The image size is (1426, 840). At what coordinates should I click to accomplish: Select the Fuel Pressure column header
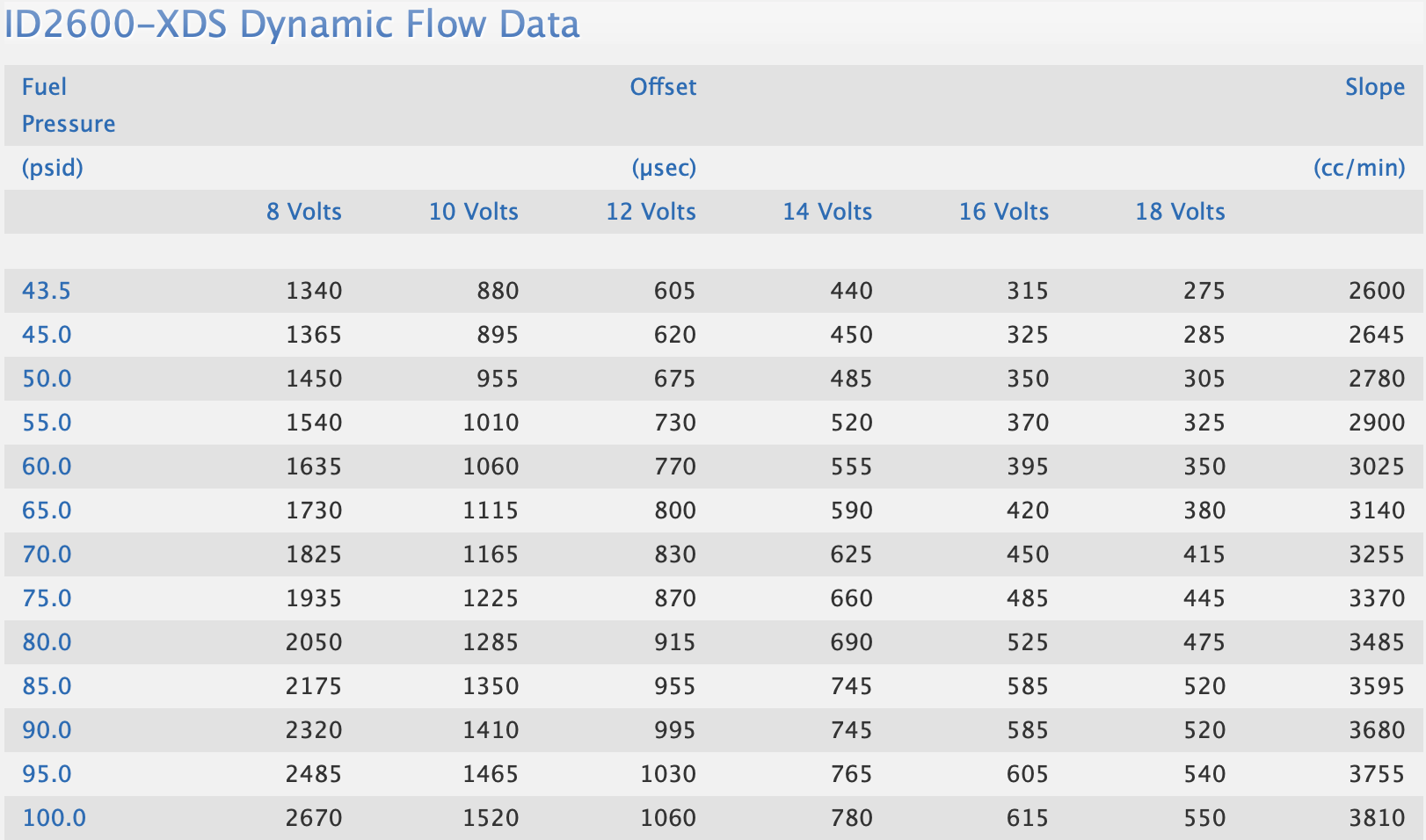point(68,105)
